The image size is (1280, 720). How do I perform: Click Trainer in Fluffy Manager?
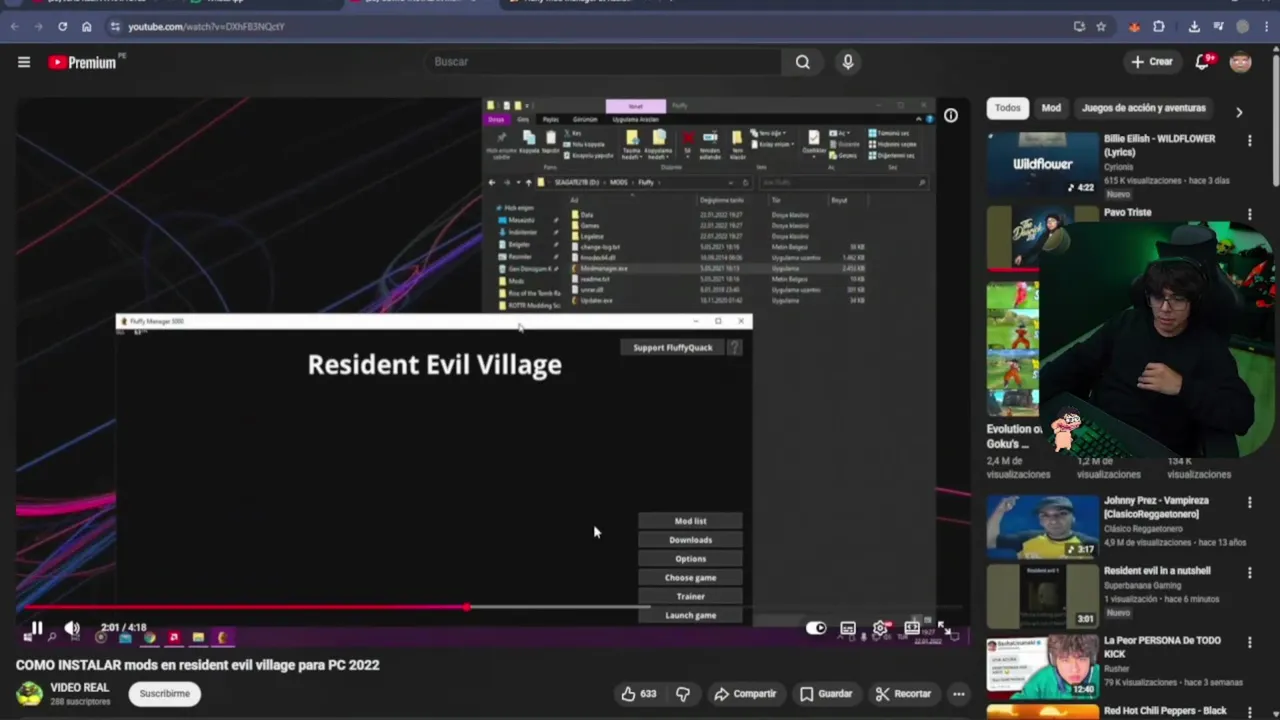[x=690, y=597]
